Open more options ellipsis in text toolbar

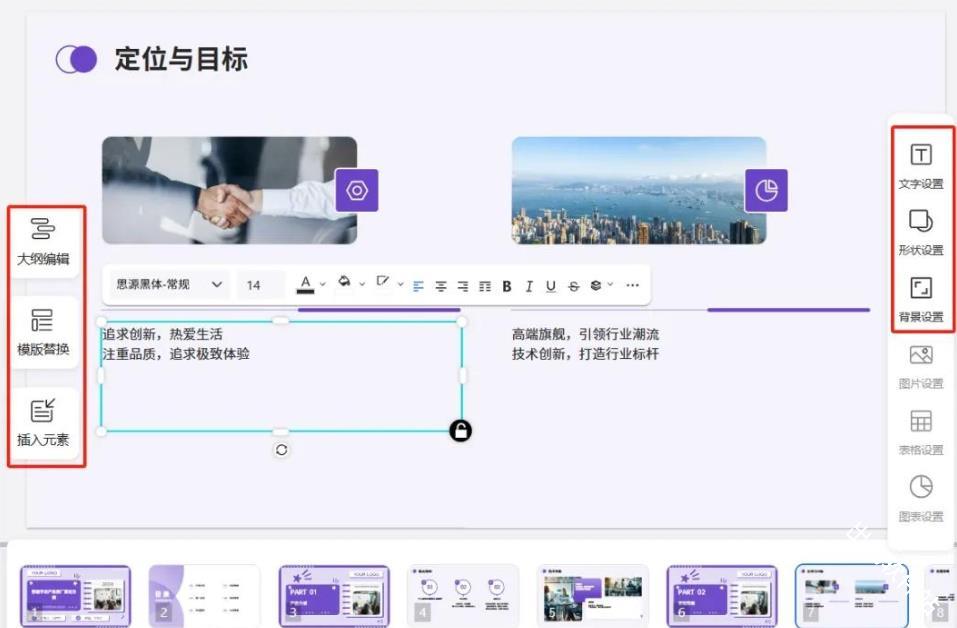632,286
